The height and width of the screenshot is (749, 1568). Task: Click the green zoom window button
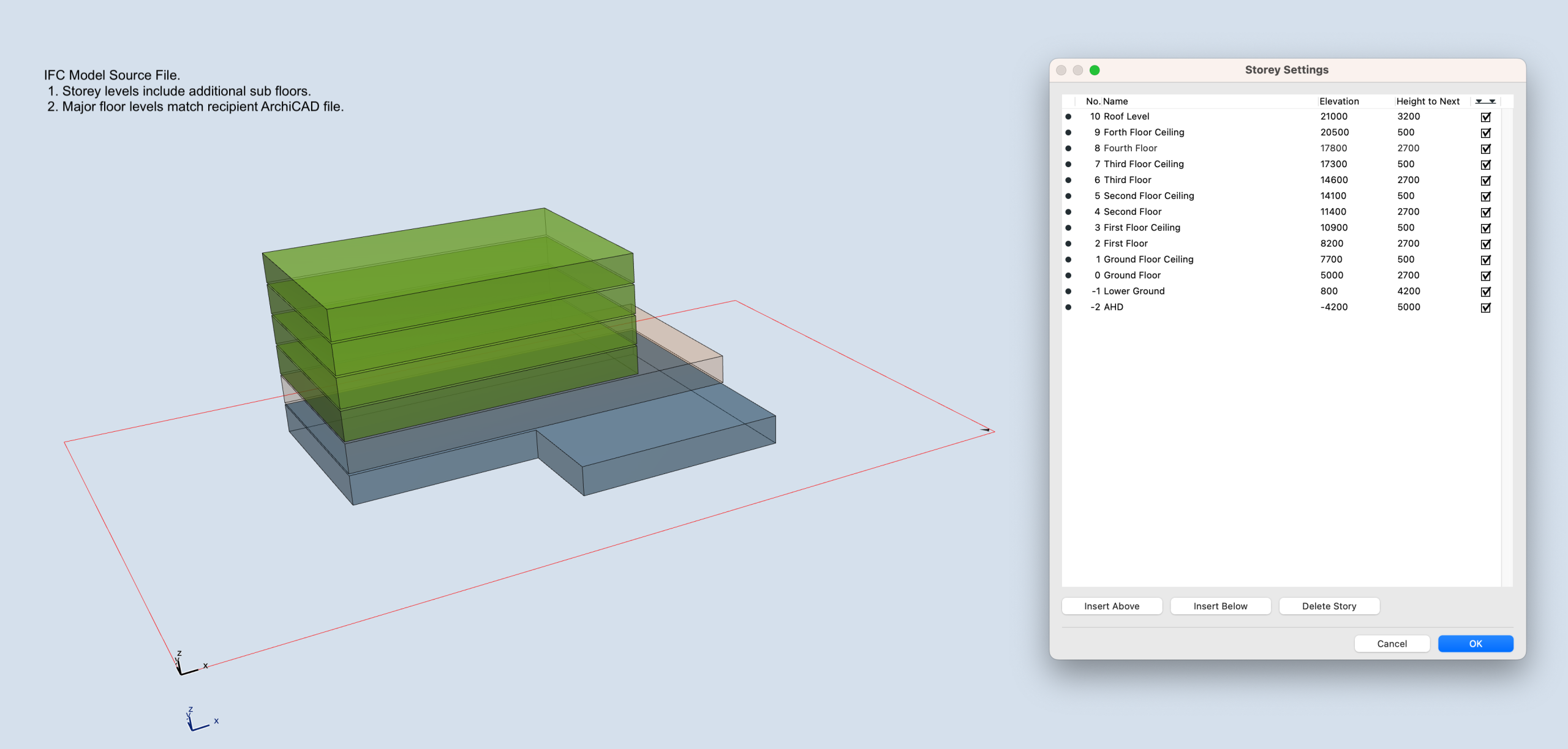tap(1095, 70)
